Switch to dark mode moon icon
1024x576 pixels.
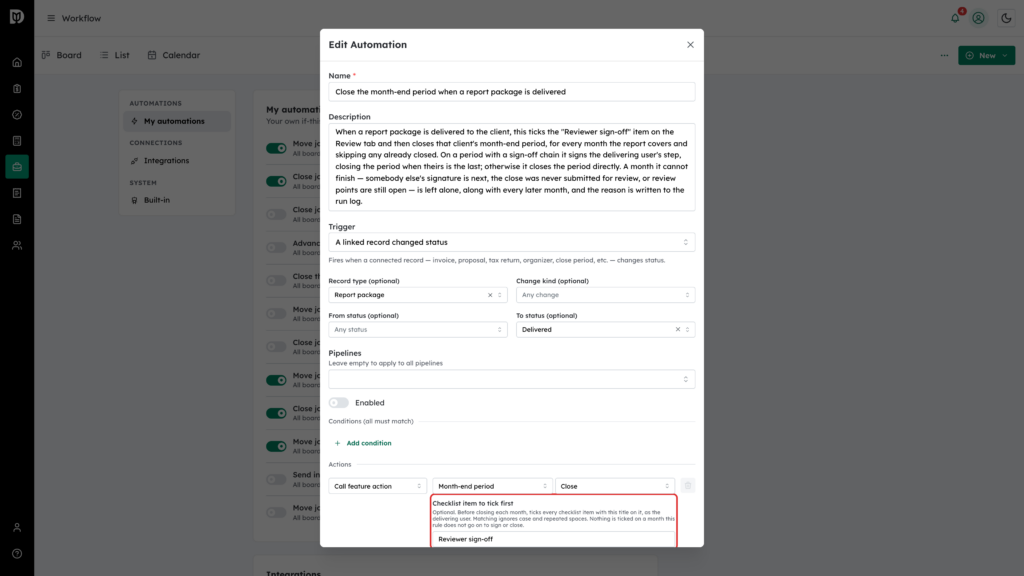1006,18
